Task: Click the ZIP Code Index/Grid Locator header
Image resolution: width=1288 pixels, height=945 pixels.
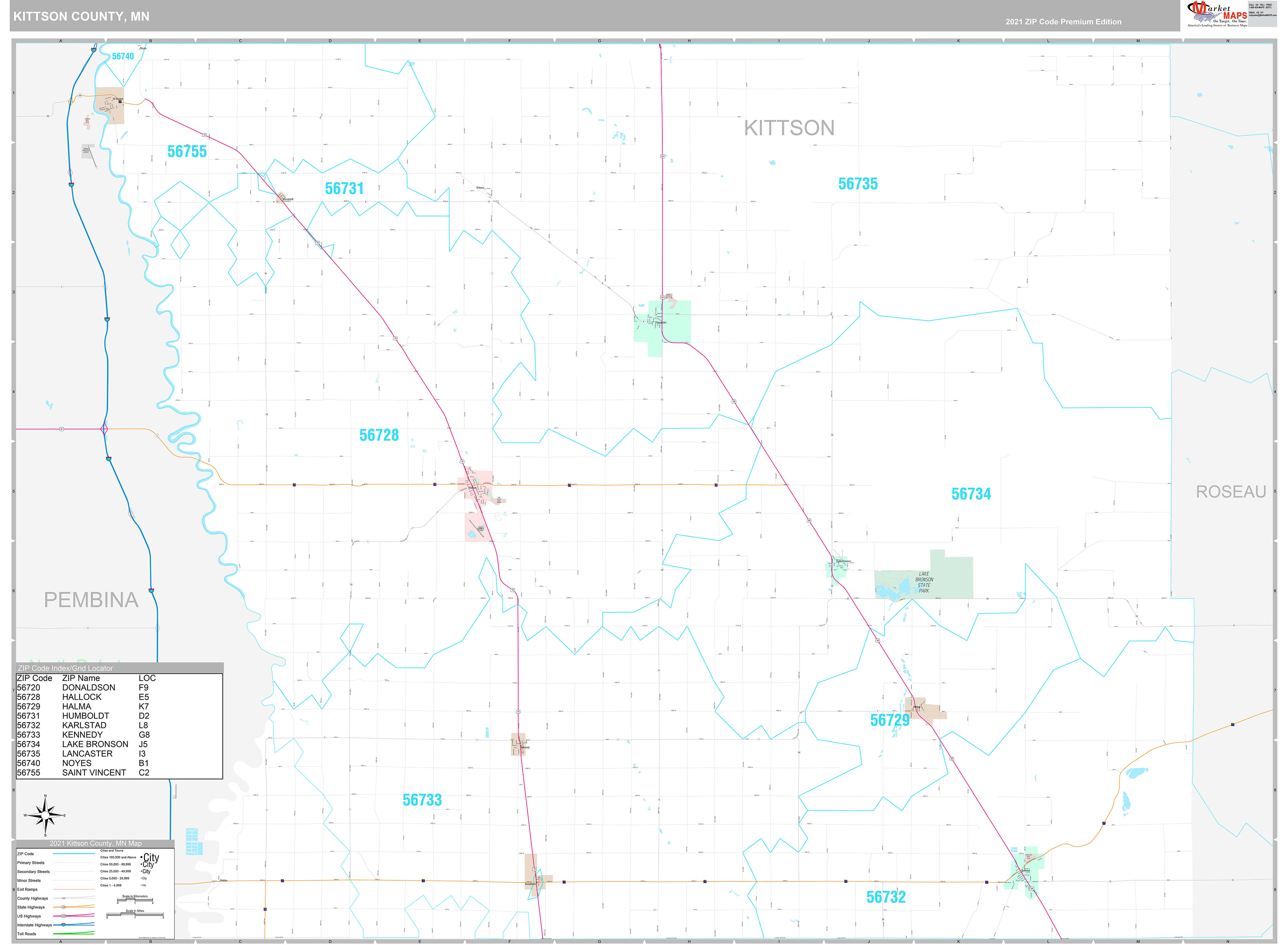Action: tap(65, 668)
